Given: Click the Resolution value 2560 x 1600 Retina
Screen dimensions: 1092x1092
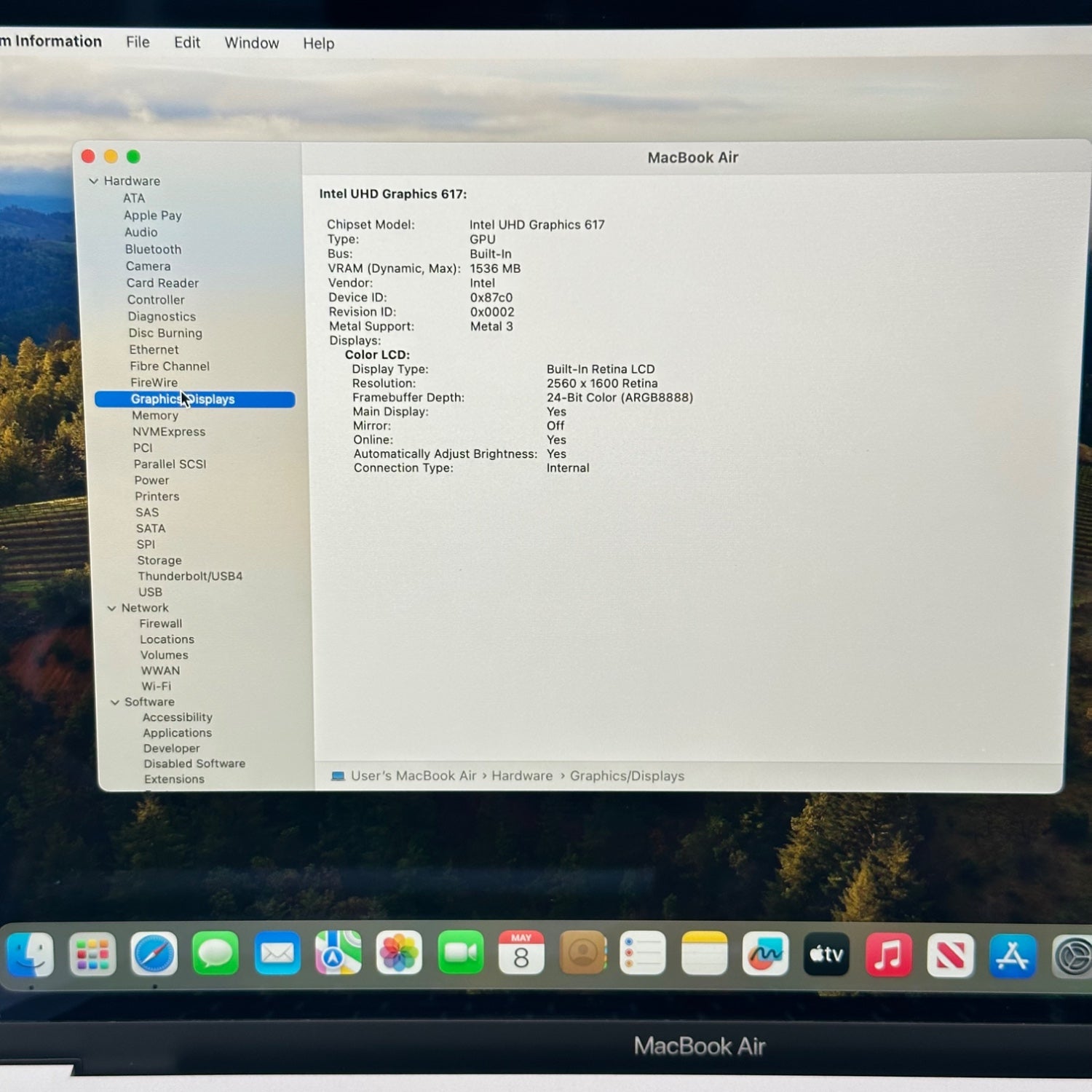Looking at the screenshot, I should (x=602, y=383).
